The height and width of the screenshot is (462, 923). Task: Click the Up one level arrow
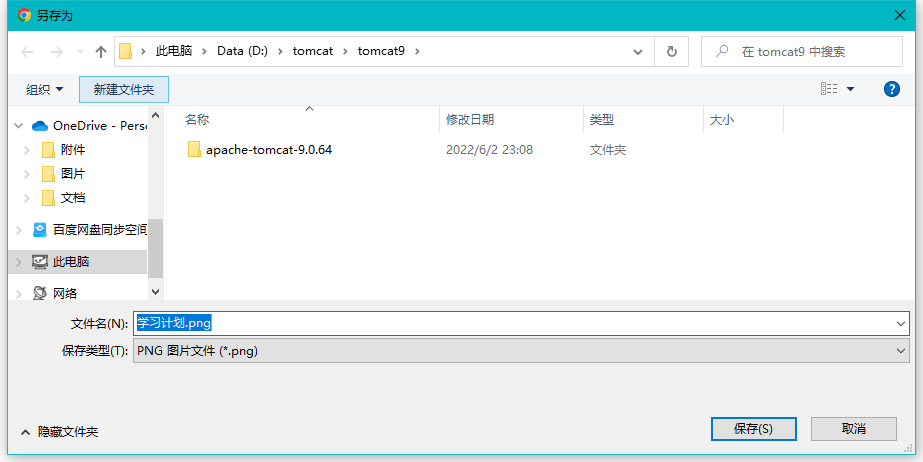point(100,52)
